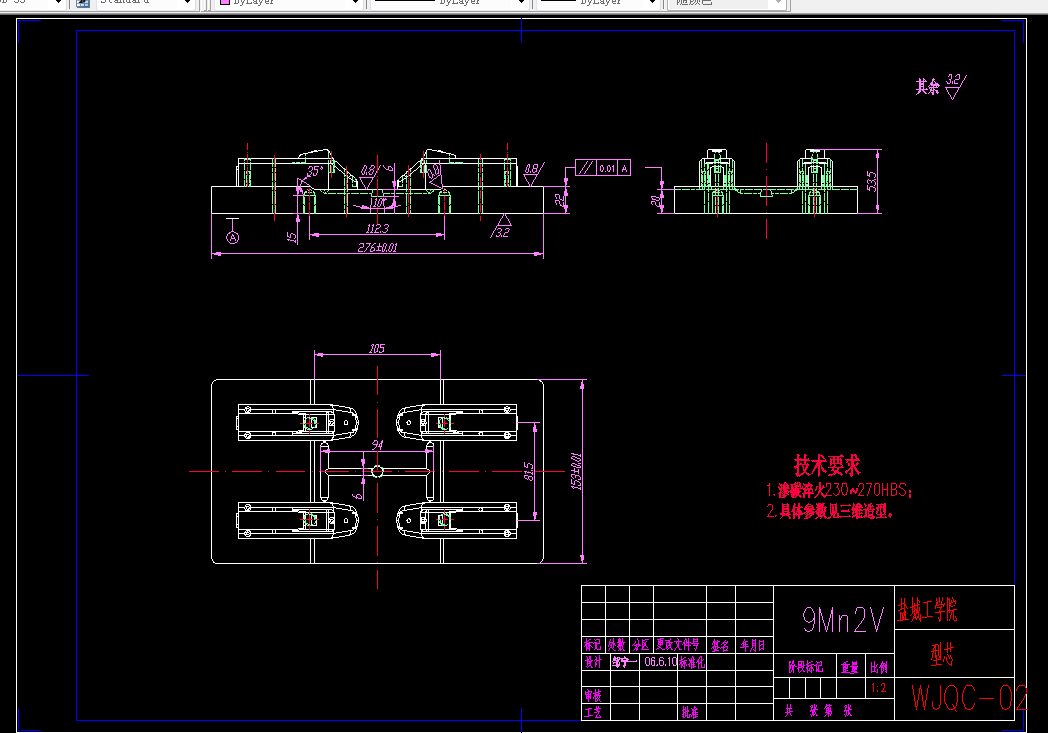Select the 技术要求 heading
Screen dimensions: 1048x733
pos(827,465)
